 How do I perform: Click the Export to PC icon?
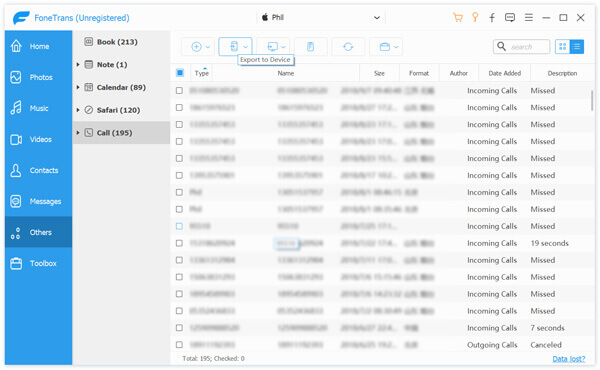pyautogui.click(x=272, y=47)
